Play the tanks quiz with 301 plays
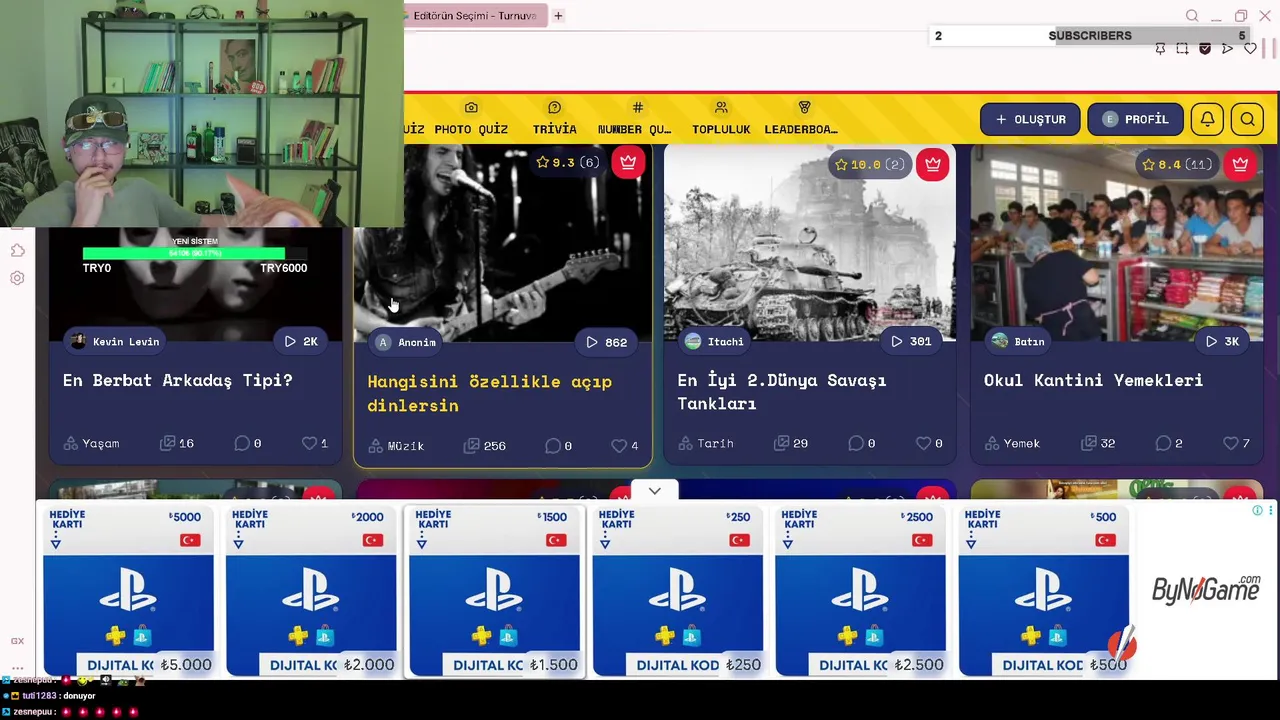The height and width of the screenshot is (720, 1280). pyautogui.click(x=912, y=342)
